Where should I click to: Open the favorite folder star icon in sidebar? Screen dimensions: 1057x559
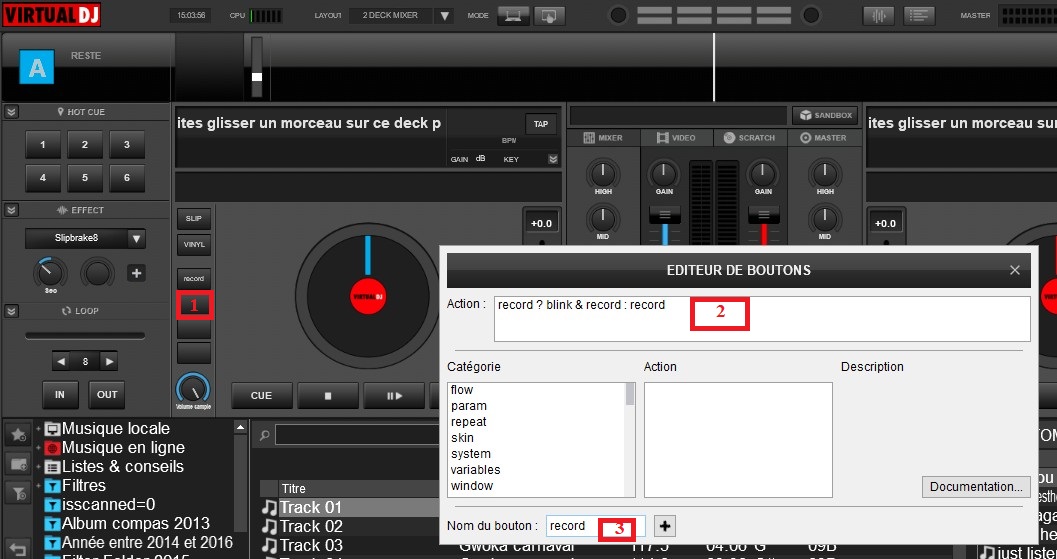click(x=18, y=435)
